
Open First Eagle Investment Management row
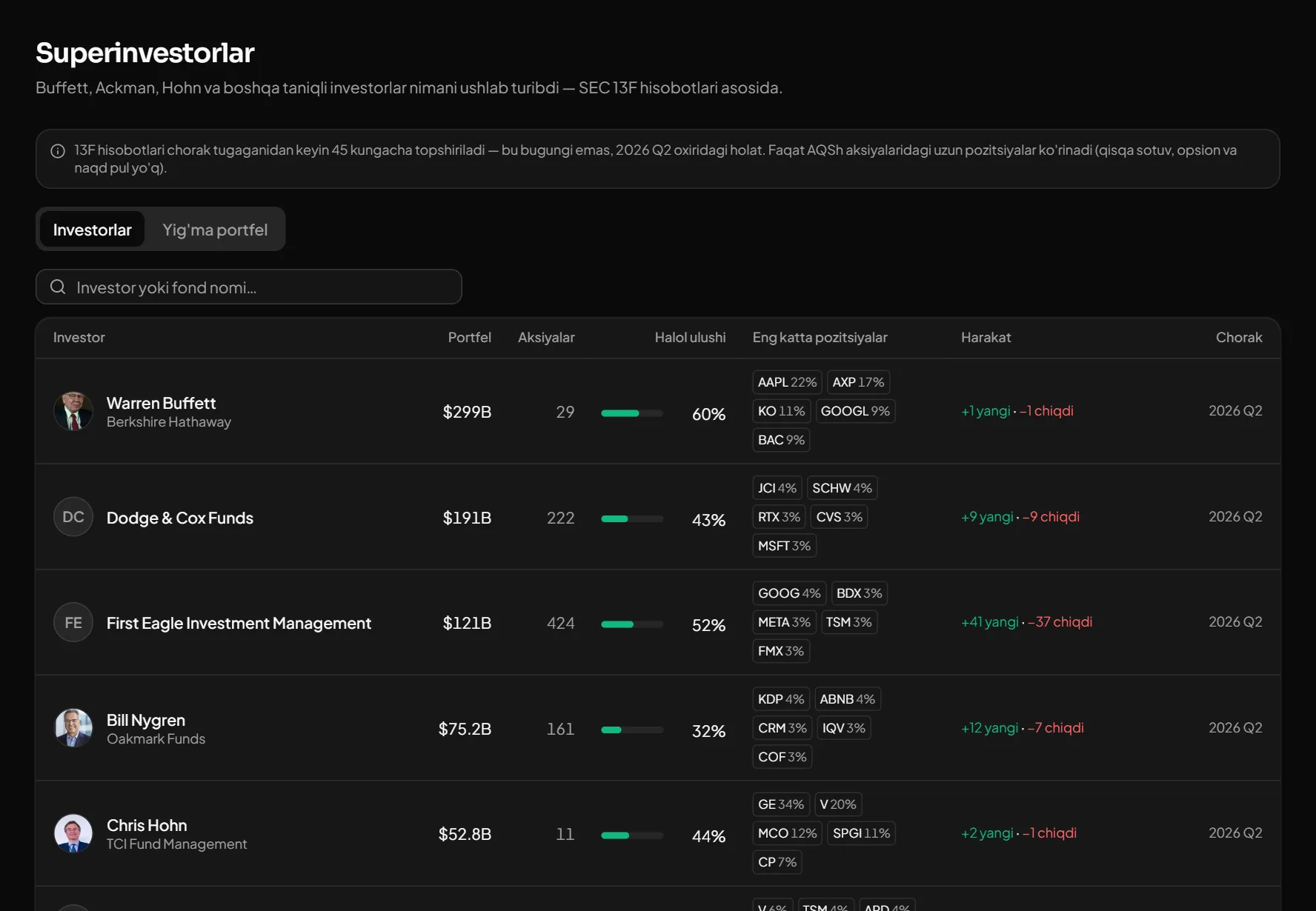point(658,622)
